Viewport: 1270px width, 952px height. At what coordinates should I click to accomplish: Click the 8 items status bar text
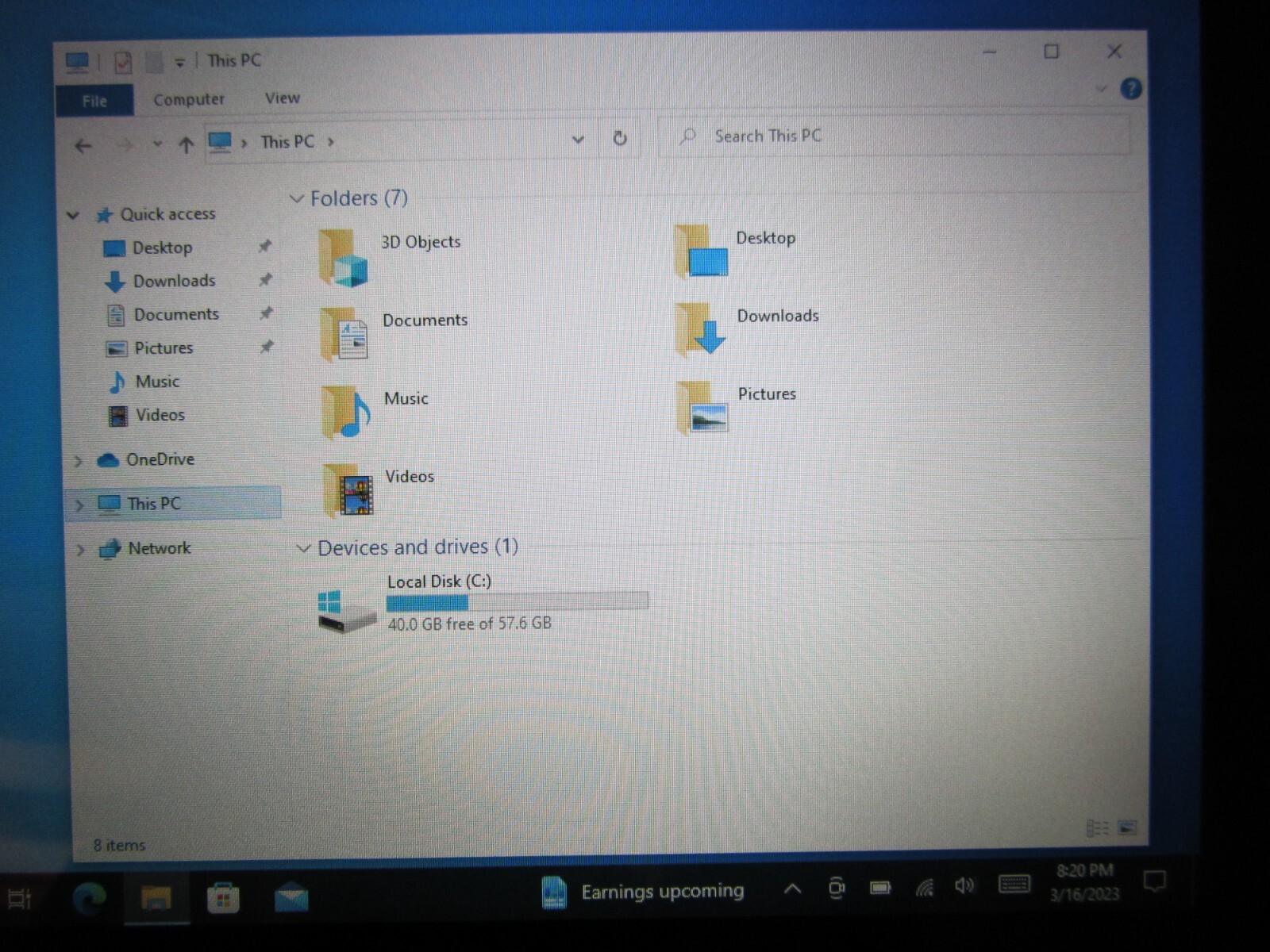(119, 846)
